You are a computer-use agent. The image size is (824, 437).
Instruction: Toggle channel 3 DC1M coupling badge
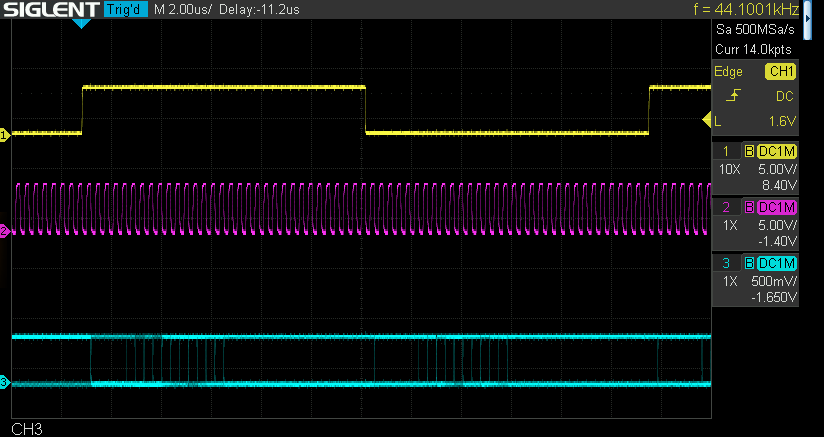pyautogui.click(x=777, y=262)
